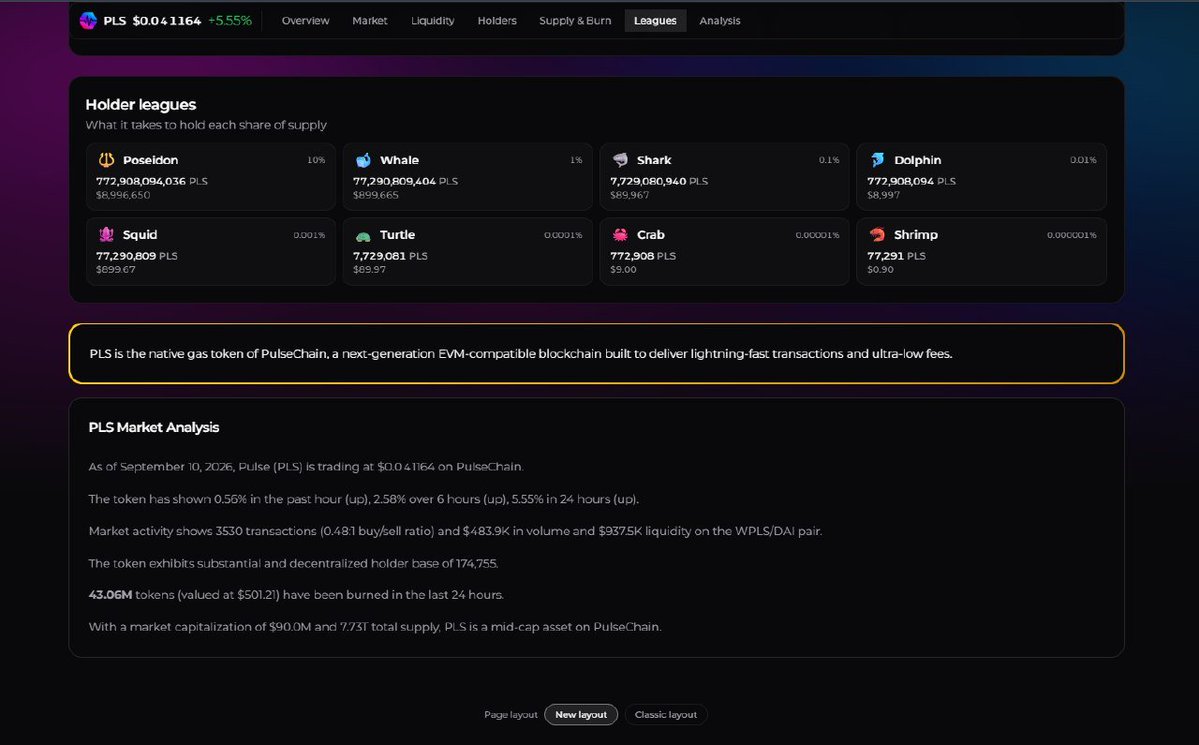1199x745 pixels.
Task: Click the Dolphin league name
Action: coord(918,160)
